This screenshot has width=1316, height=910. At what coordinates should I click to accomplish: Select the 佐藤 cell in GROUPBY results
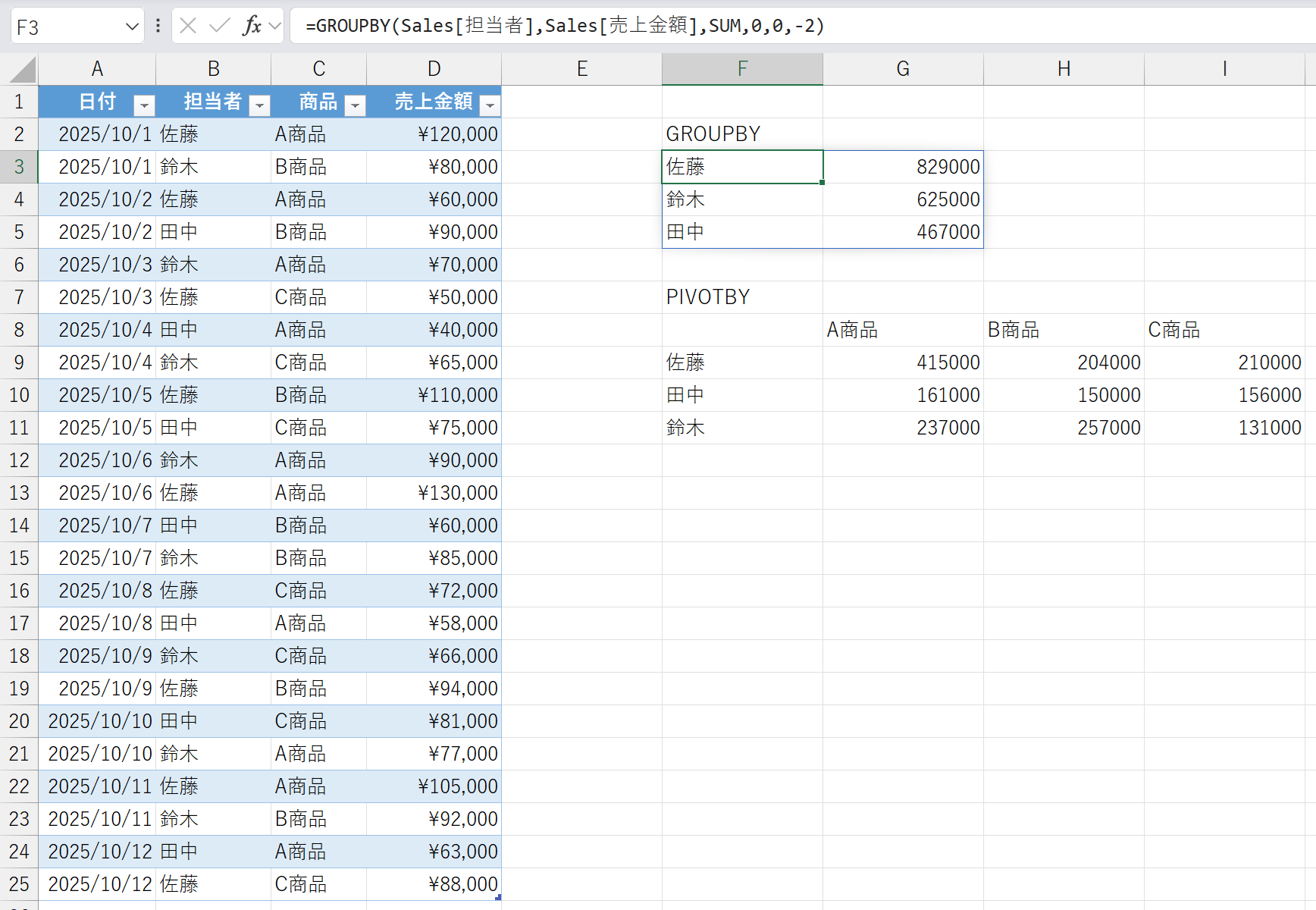tap(741, 166)
